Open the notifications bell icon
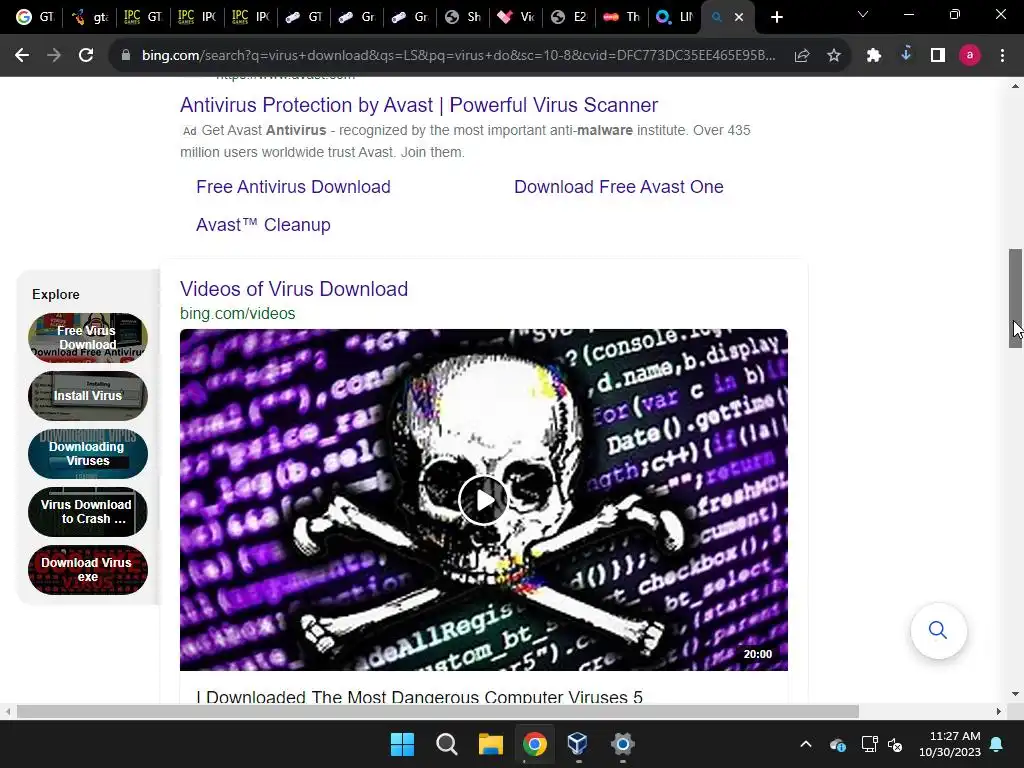 pos(997,744)
